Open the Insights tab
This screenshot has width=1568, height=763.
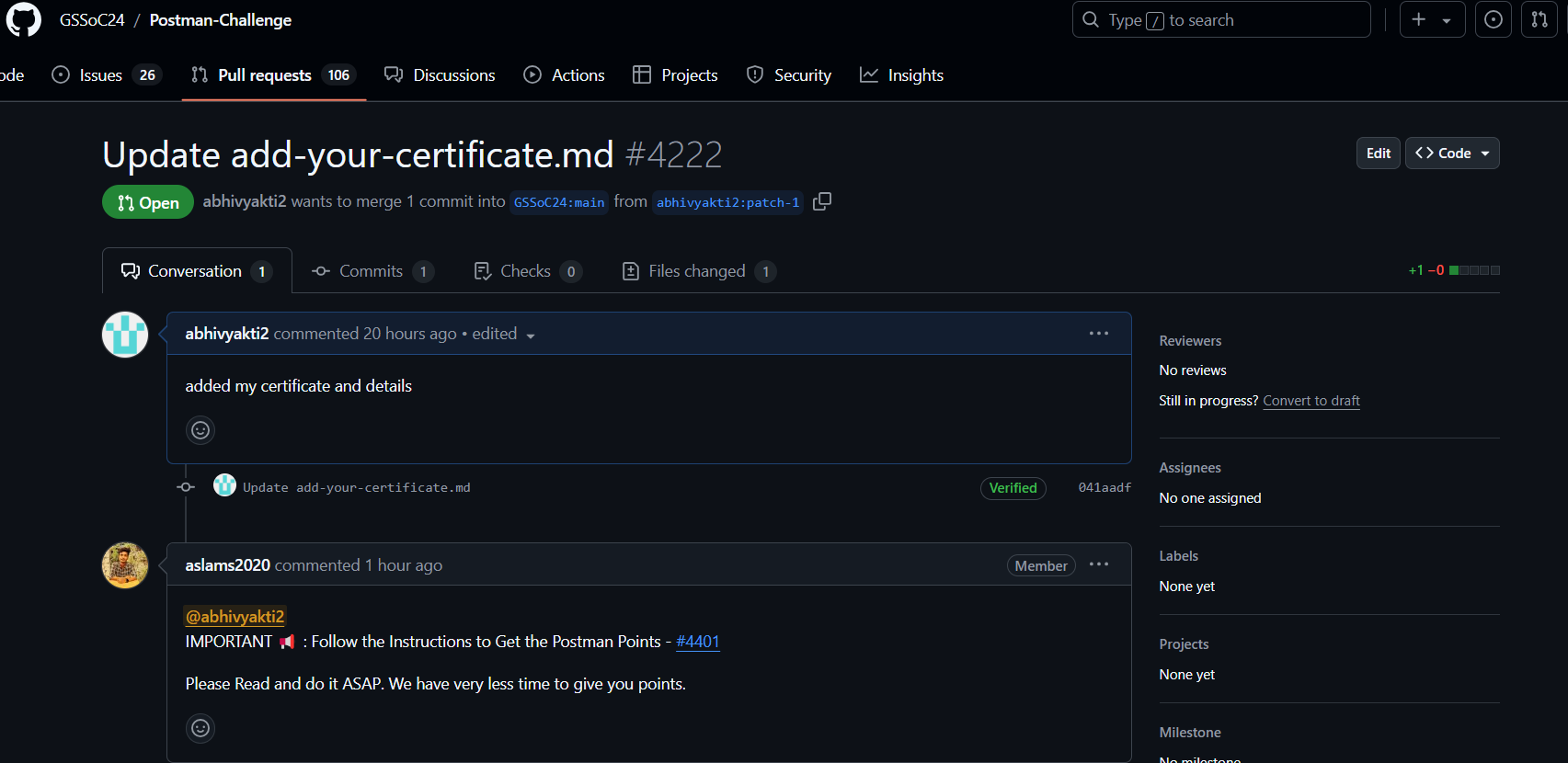pos(901,75)
